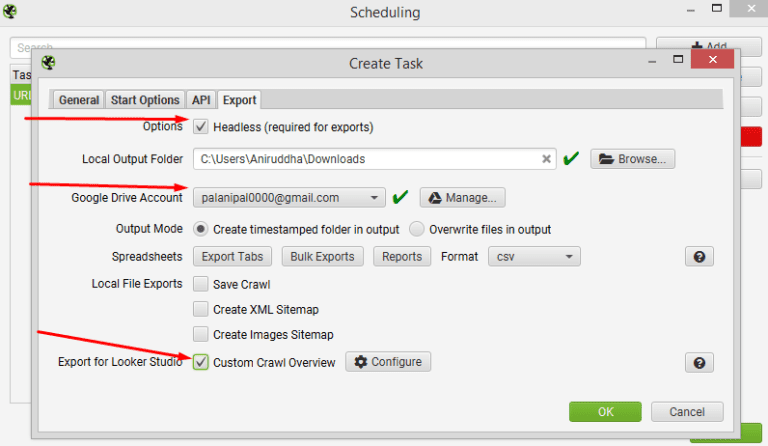This screenshot has width=768, height=446.
Task: Tick Create XML Sitemap checkbox
Action: [x=200, y=309]
